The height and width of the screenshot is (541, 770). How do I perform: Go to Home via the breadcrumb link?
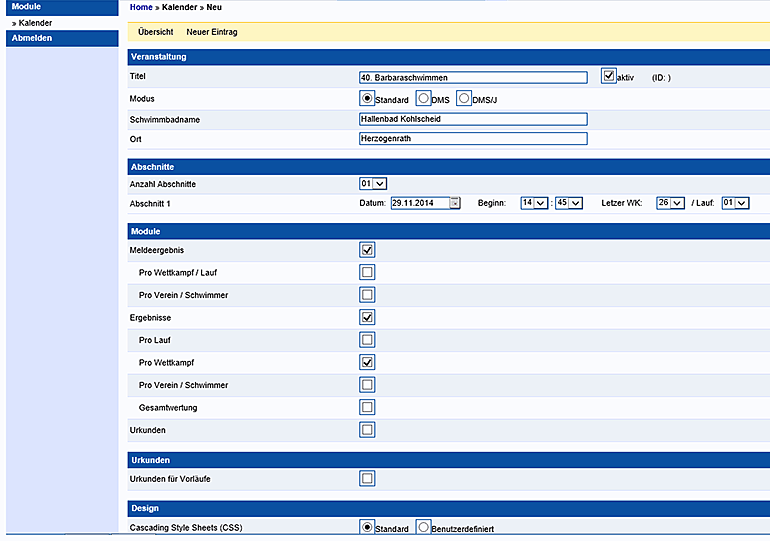(x=141, y=7)
